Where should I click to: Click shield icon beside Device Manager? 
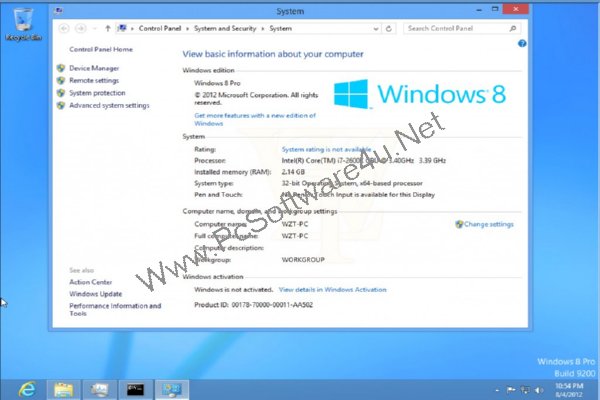pos(61,68)
